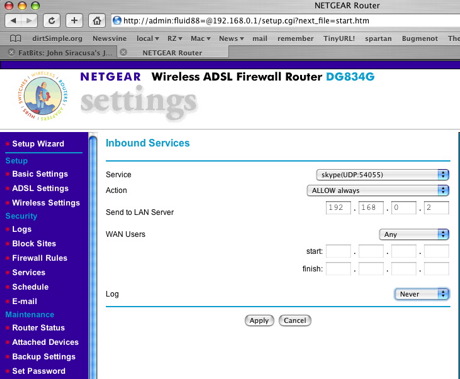Image resolution: width=460 pixels, height=379 pixels.
Task: Open Logs in the Security section
Action: [x=22, y=229]
